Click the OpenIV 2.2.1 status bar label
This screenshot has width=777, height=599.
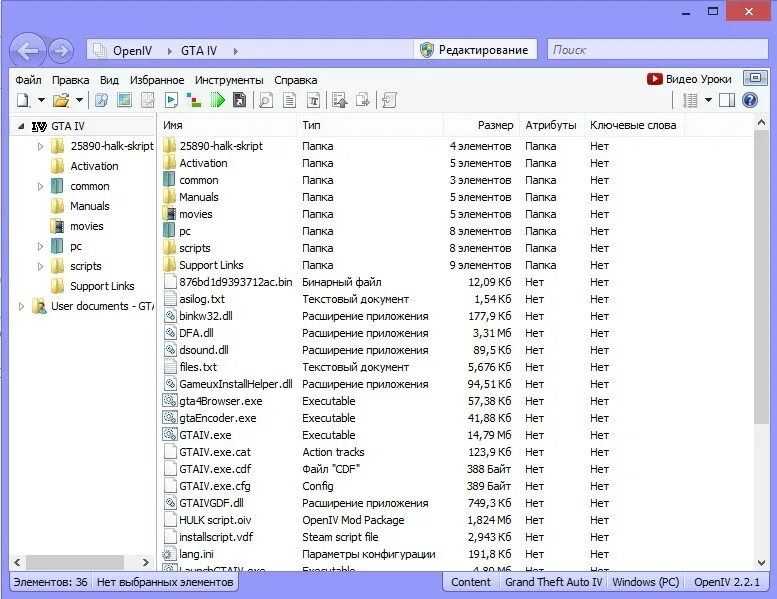pos(726,582)
